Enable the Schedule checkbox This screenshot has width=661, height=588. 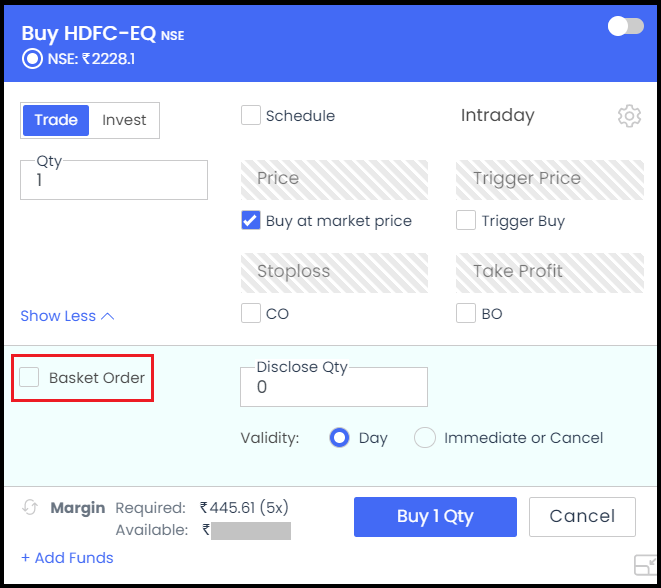click(x=251, y=115)
